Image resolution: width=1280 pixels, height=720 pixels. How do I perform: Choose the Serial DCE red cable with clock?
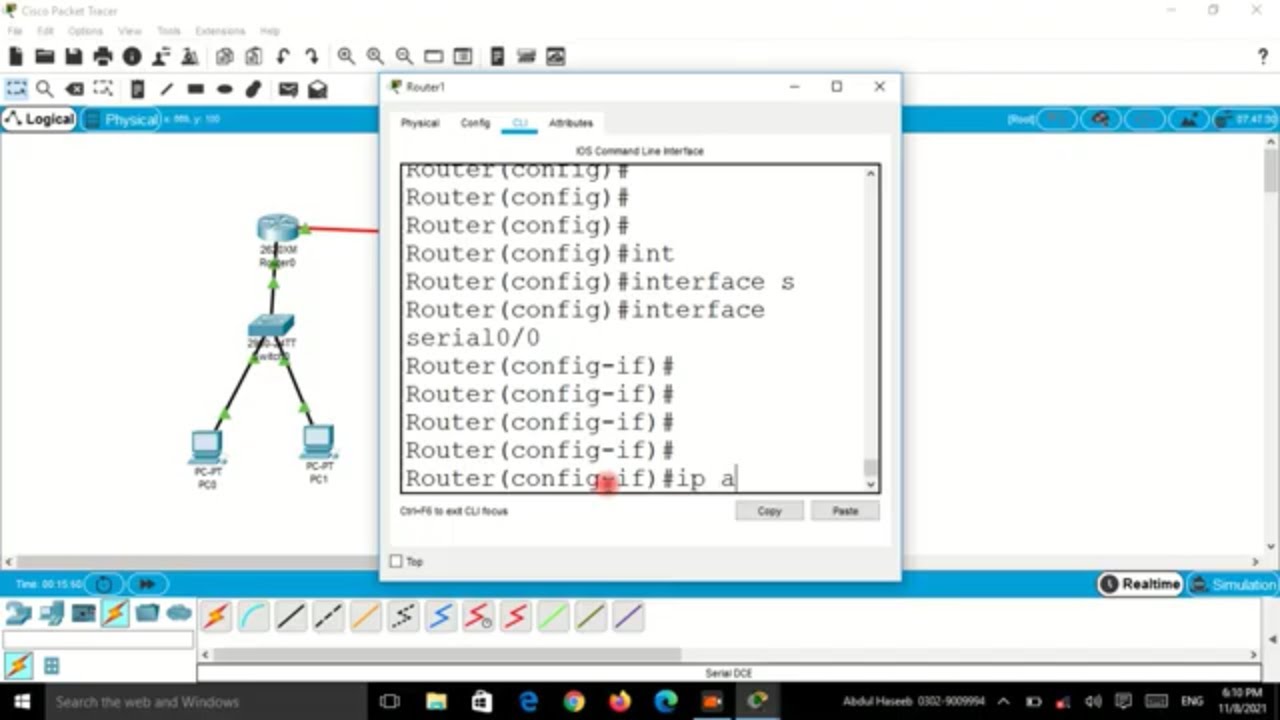coord(479,617)
